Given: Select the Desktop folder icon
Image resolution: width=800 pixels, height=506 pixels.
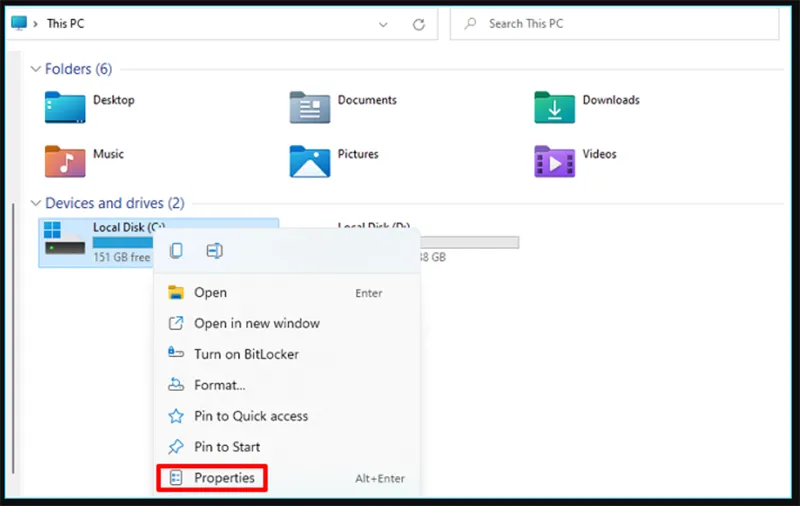Looking at the screenshot, I should [65, 107].
